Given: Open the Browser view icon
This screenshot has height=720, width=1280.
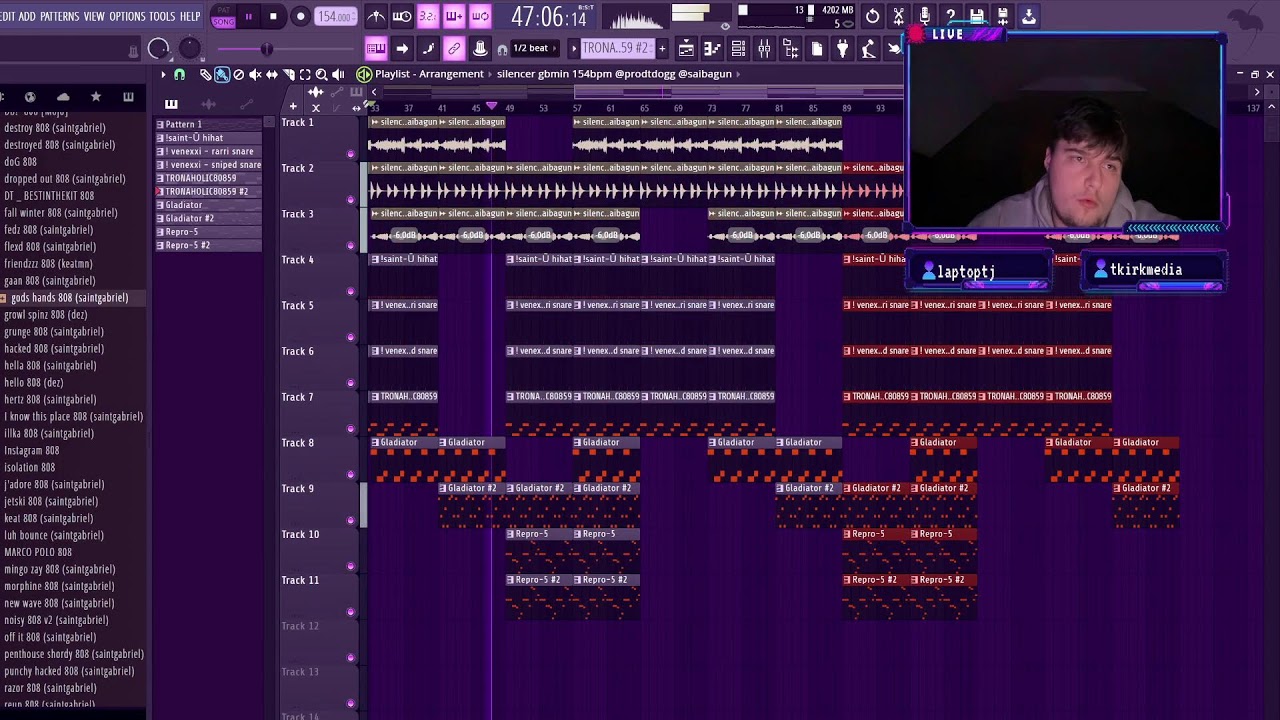Looking at the screenshot, I should 790,48.
